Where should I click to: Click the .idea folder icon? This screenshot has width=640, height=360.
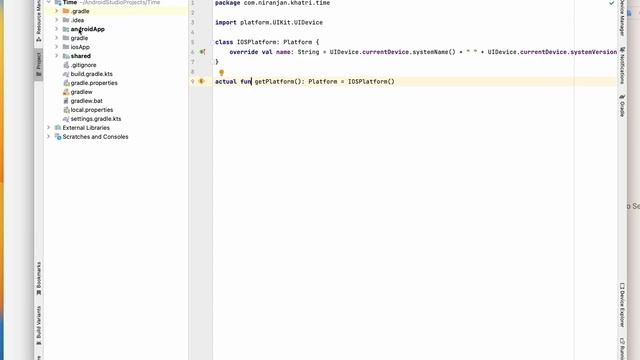66,20
